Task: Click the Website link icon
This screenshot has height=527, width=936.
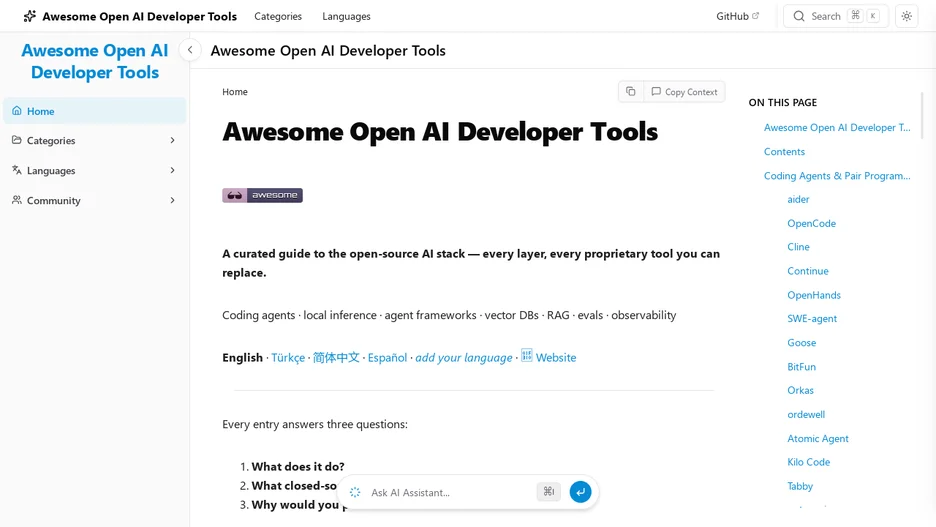Action: (x=526, y=355)
